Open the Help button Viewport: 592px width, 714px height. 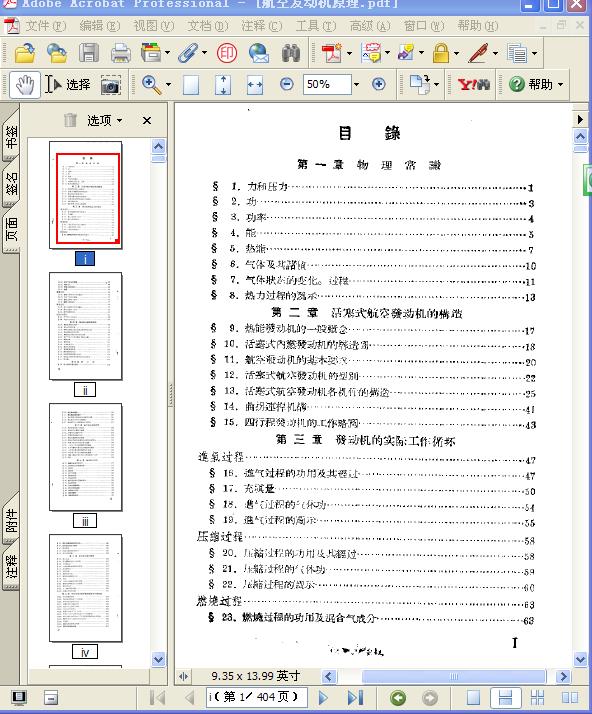point(531,84)
